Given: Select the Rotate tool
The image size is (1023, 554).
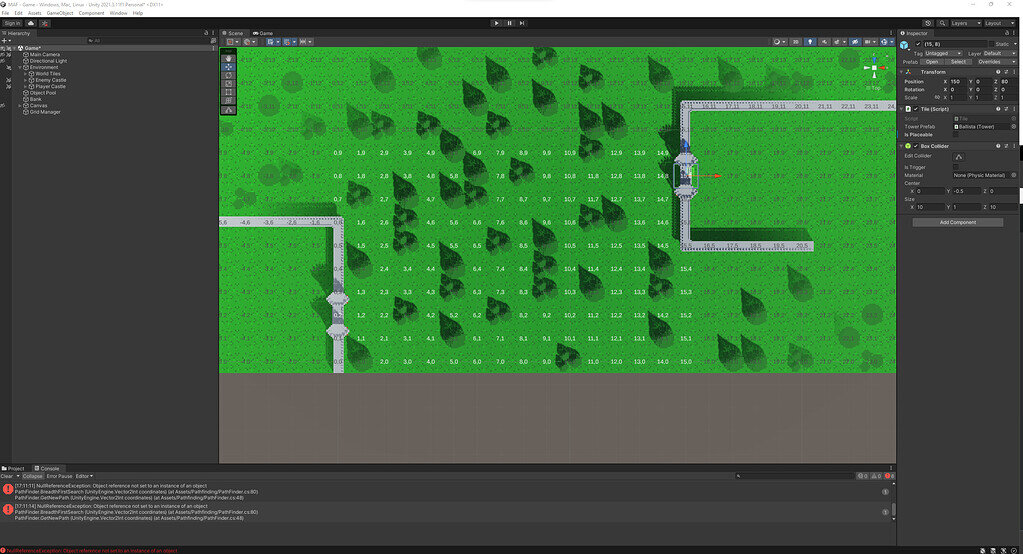Looking at the screenshot, I should [228, 75].
